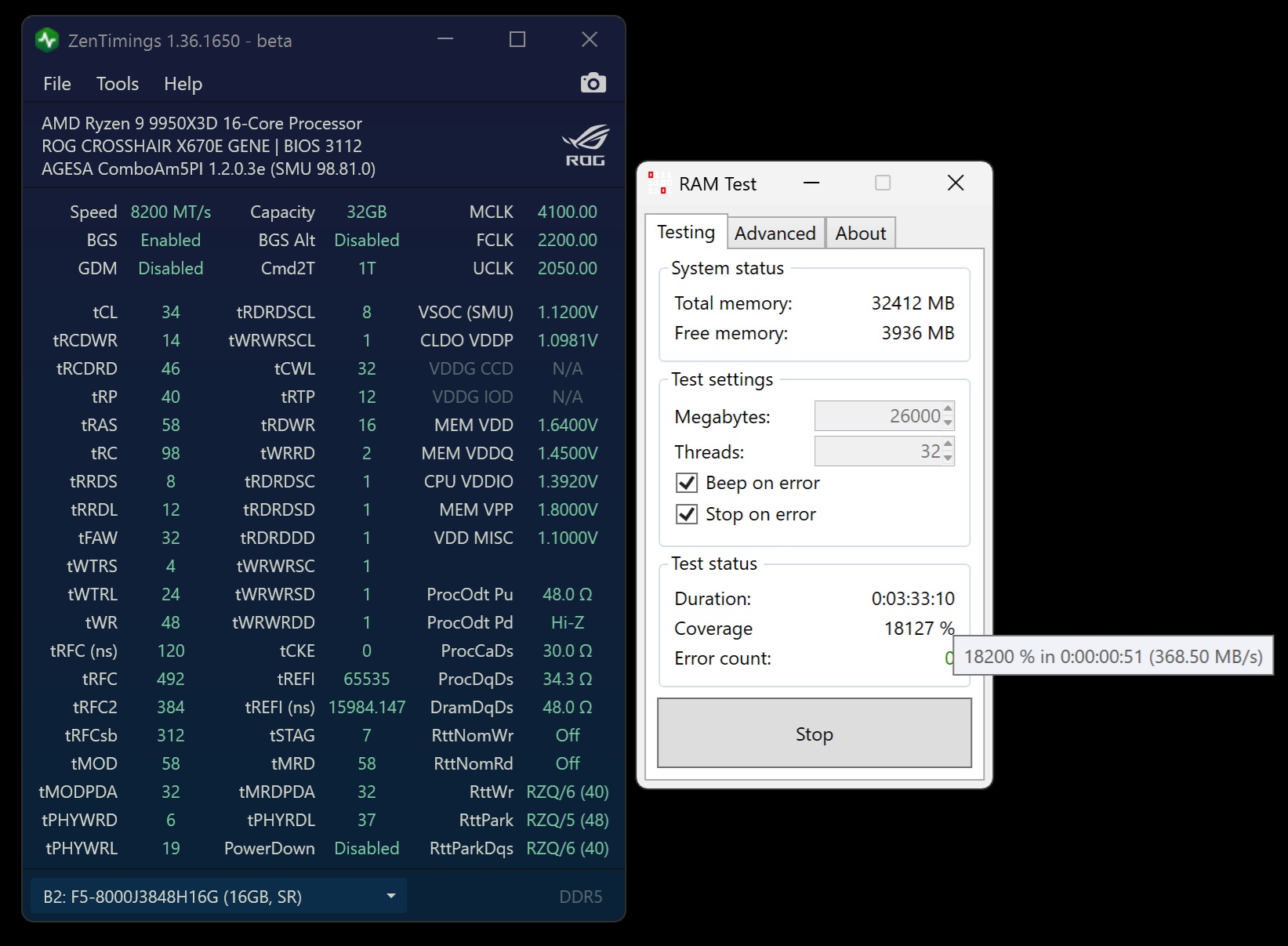Open the Help menu in ZenTimings
The height and width of the screenshot is (946, 1288).
(183, 84)
